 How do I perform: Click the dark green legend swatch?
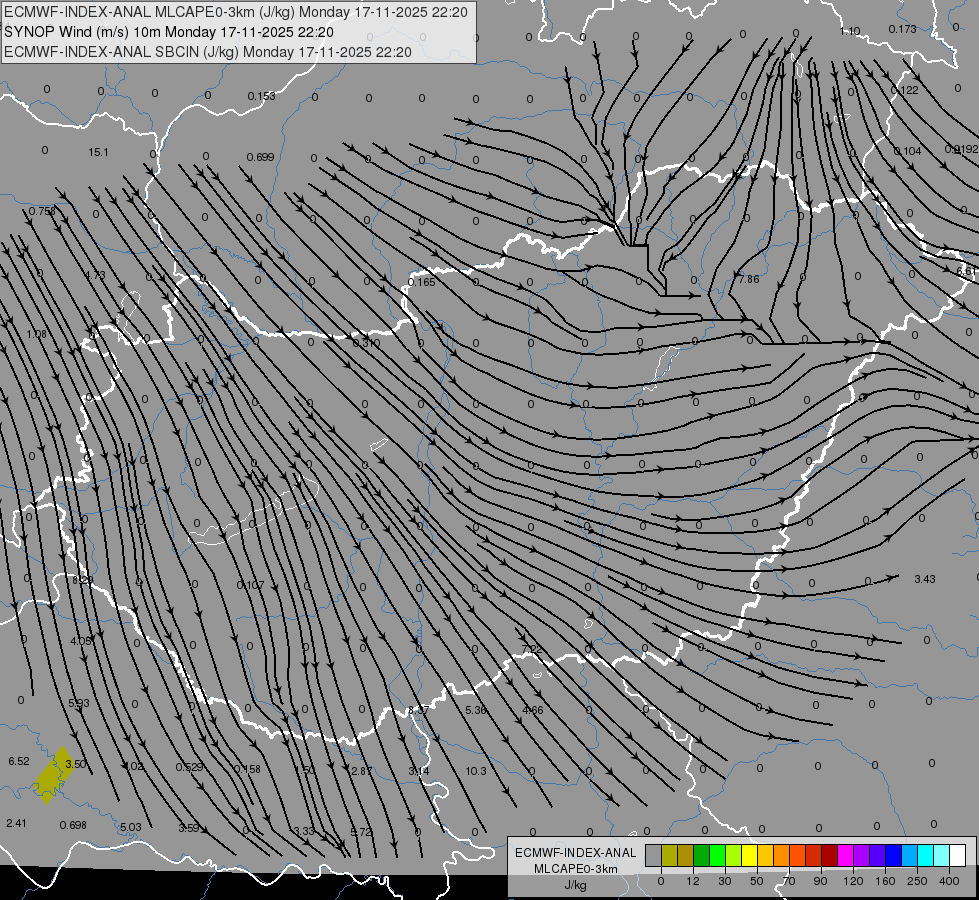(702, 856)
